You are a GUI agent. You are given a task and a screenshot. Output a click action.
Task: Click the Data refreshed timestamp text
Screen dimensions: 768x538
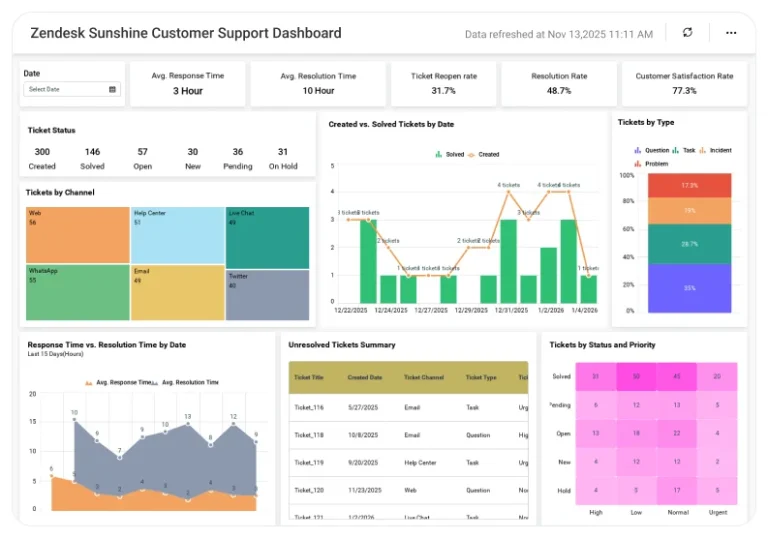[x=559, y=34]
